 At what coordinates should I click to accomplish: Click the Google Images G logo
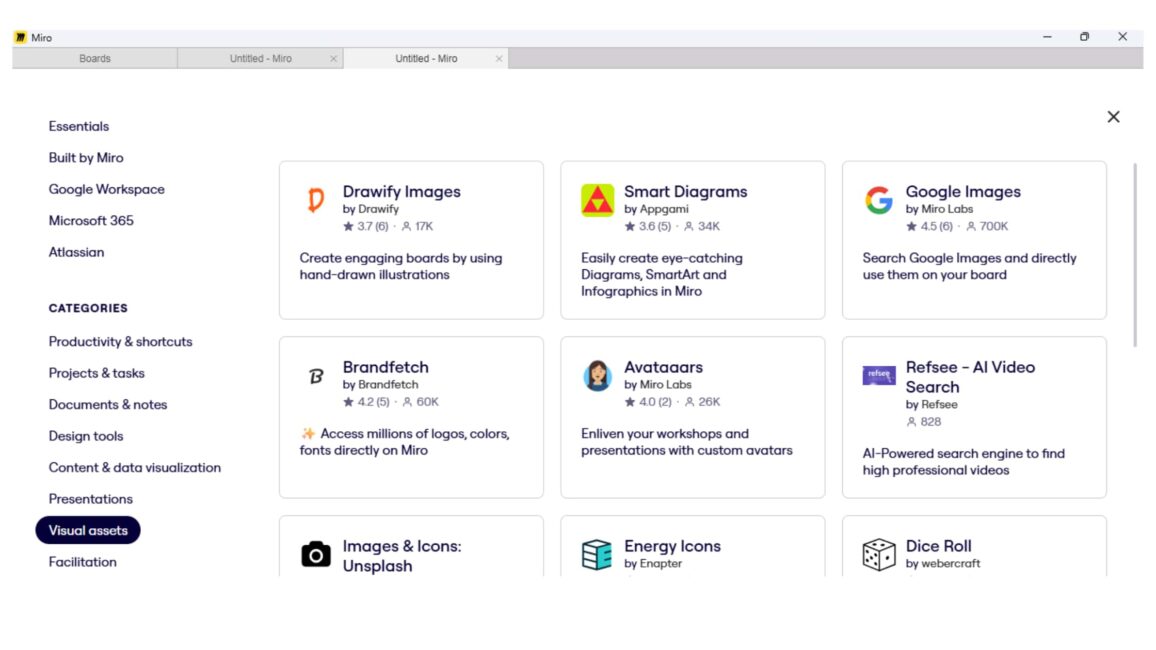click(879, 200)
